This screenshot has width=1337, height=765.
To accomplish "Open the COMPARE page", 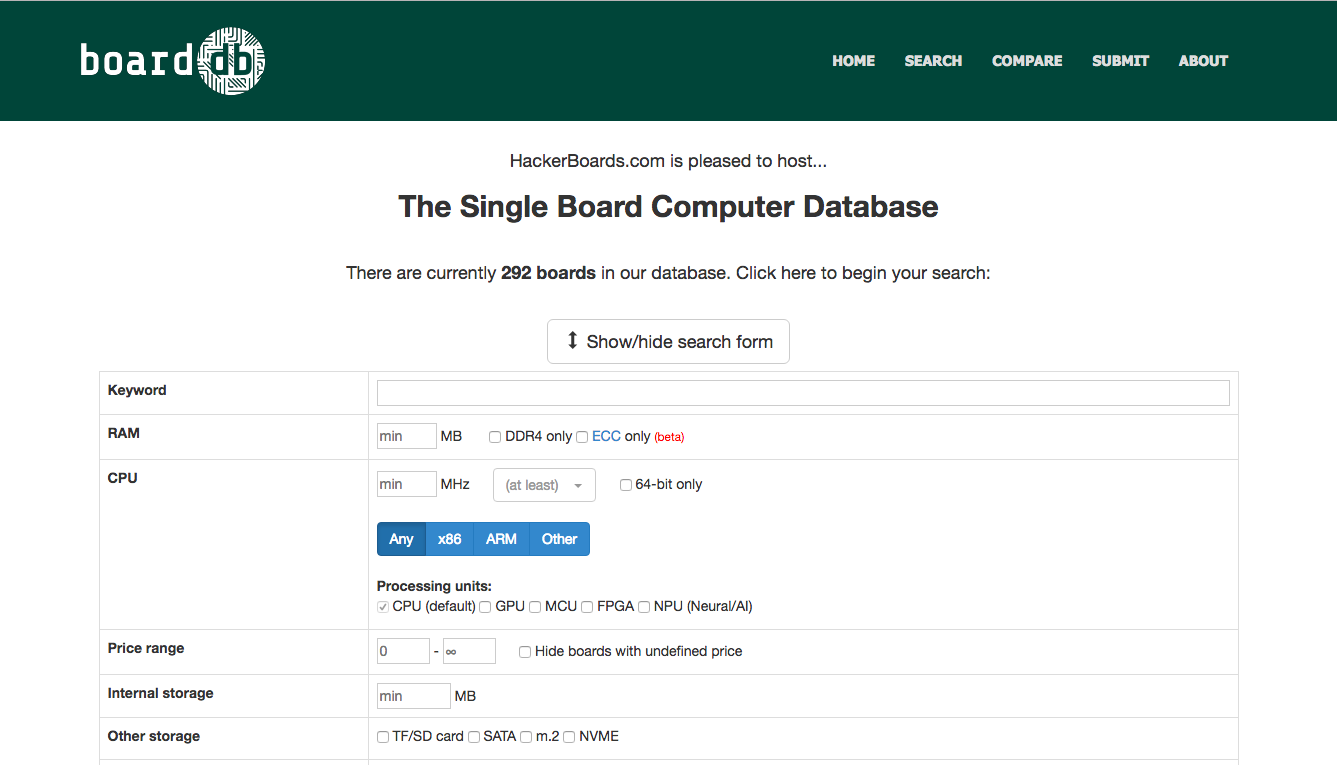I will pos(1027,60).
